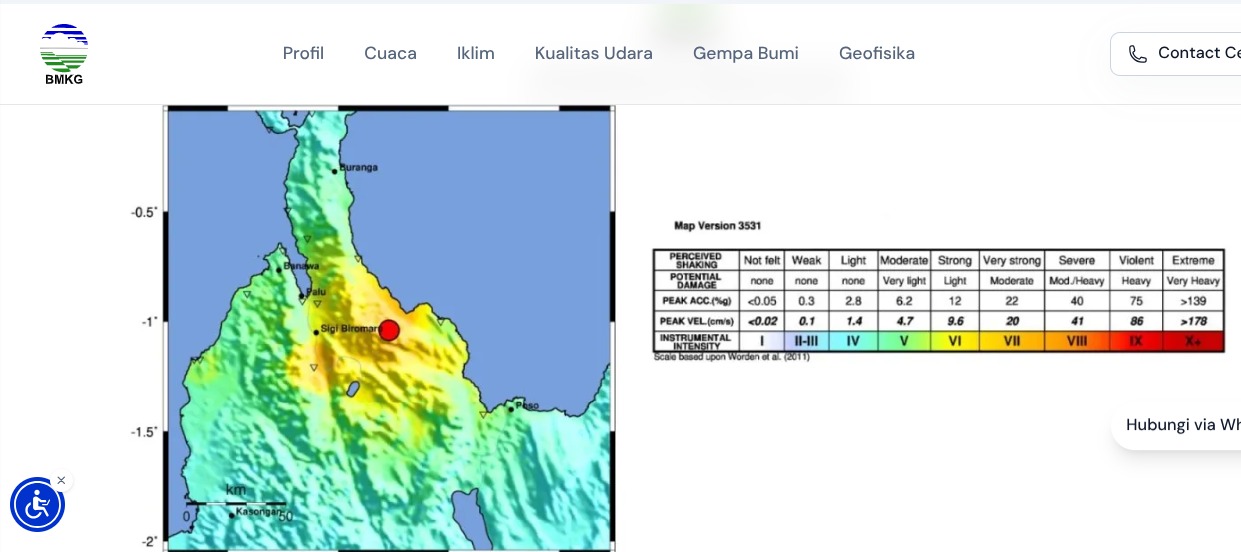Click the intensity IV cyan swatch
The height and width of the screenshot is (552, 1241).
pyautogui.click(x=853, y=341)
